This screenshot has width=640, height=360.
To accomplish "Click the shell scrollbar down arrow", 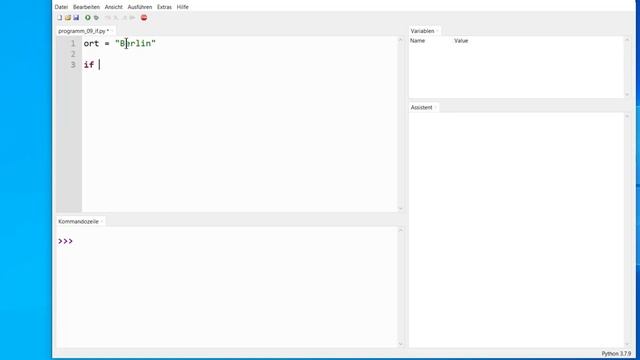I will 400,344.
